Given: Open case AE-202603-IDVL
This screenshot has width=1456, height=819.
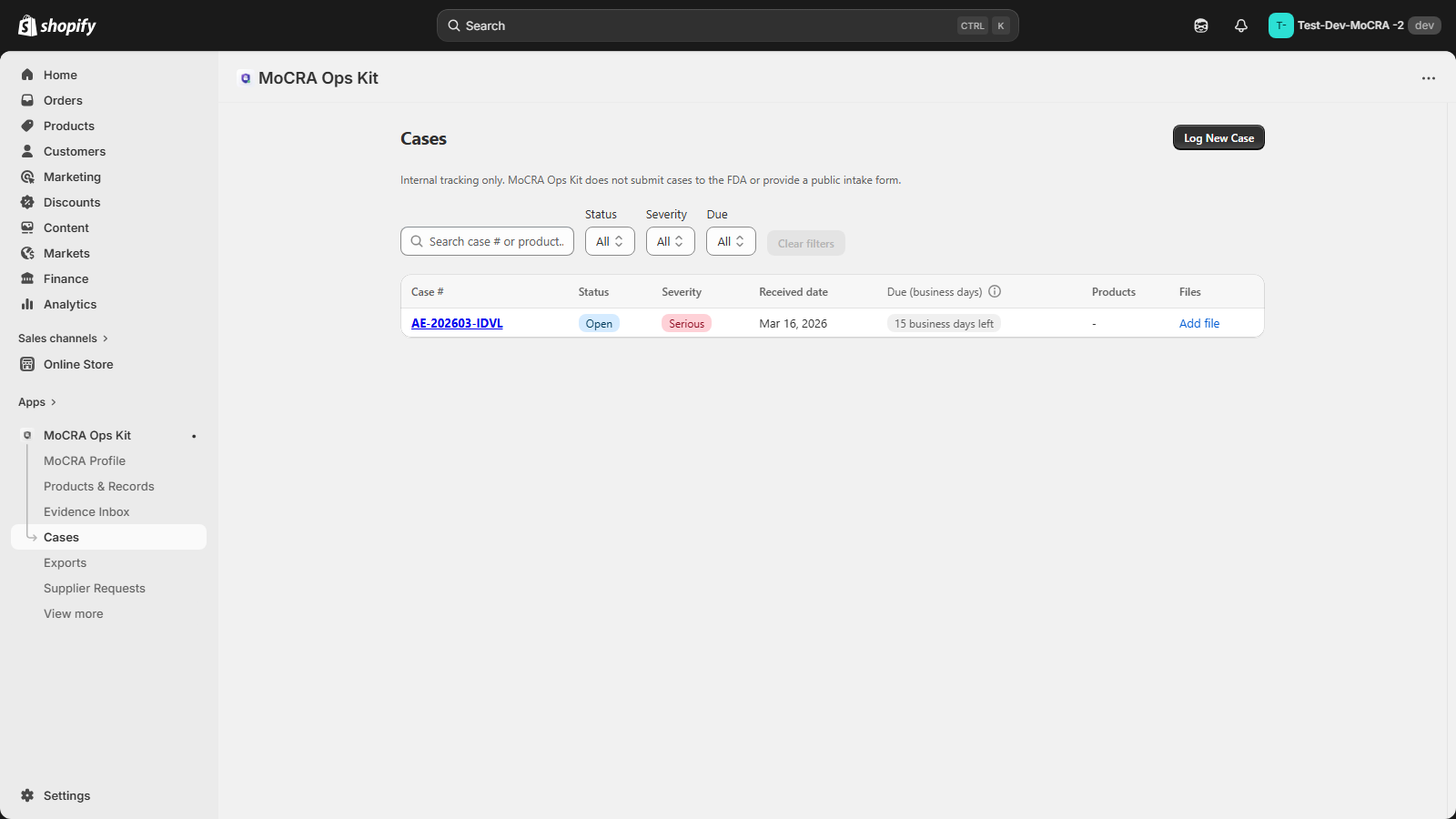Looking at the screenshot, I should pos(457,323).
